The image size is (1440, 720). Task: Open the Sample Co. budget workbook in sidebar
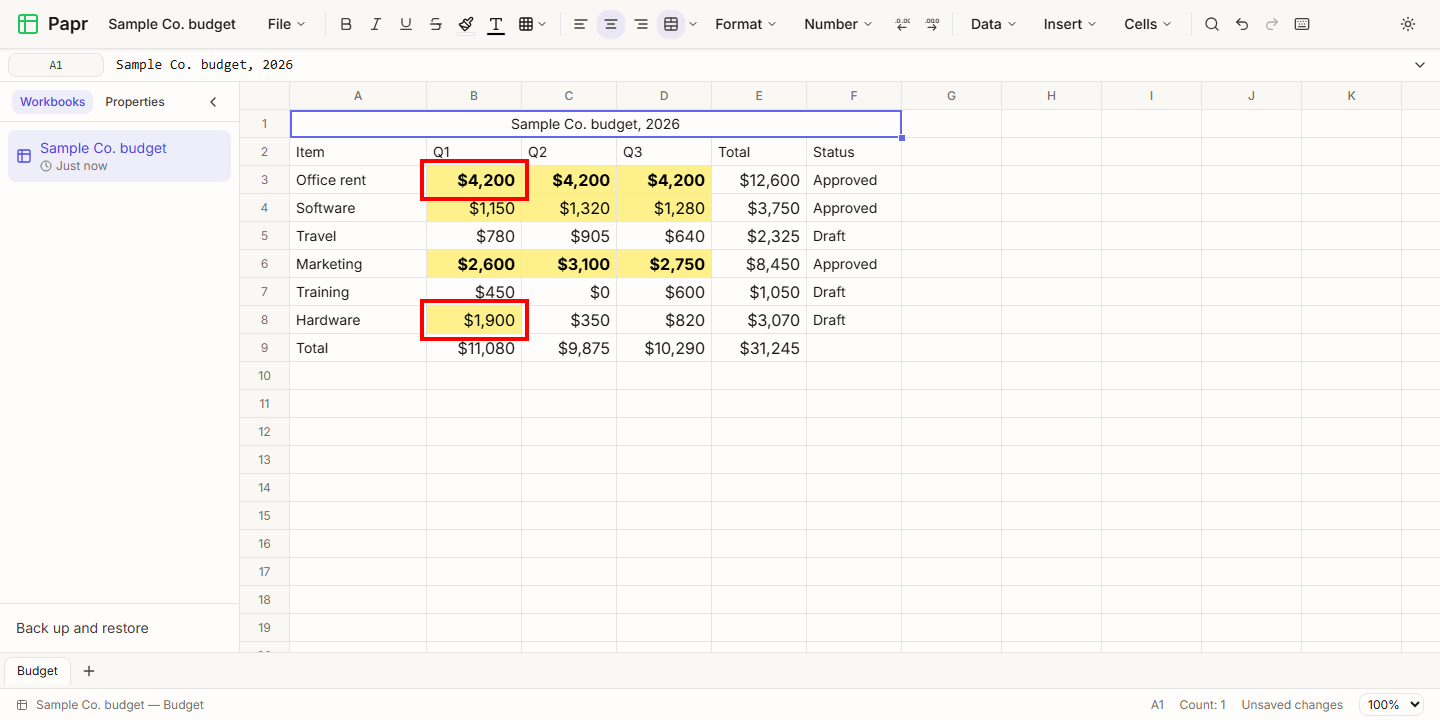pyautogui.click(x=119, y=156)
